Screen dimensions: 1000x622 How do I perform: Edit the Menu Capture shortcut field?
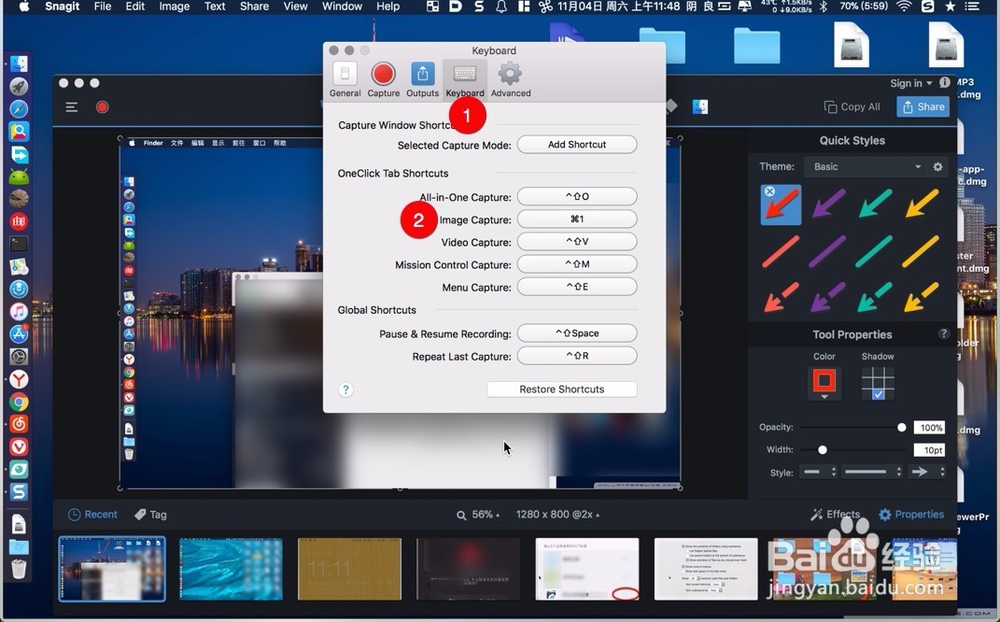pos(577,286)
